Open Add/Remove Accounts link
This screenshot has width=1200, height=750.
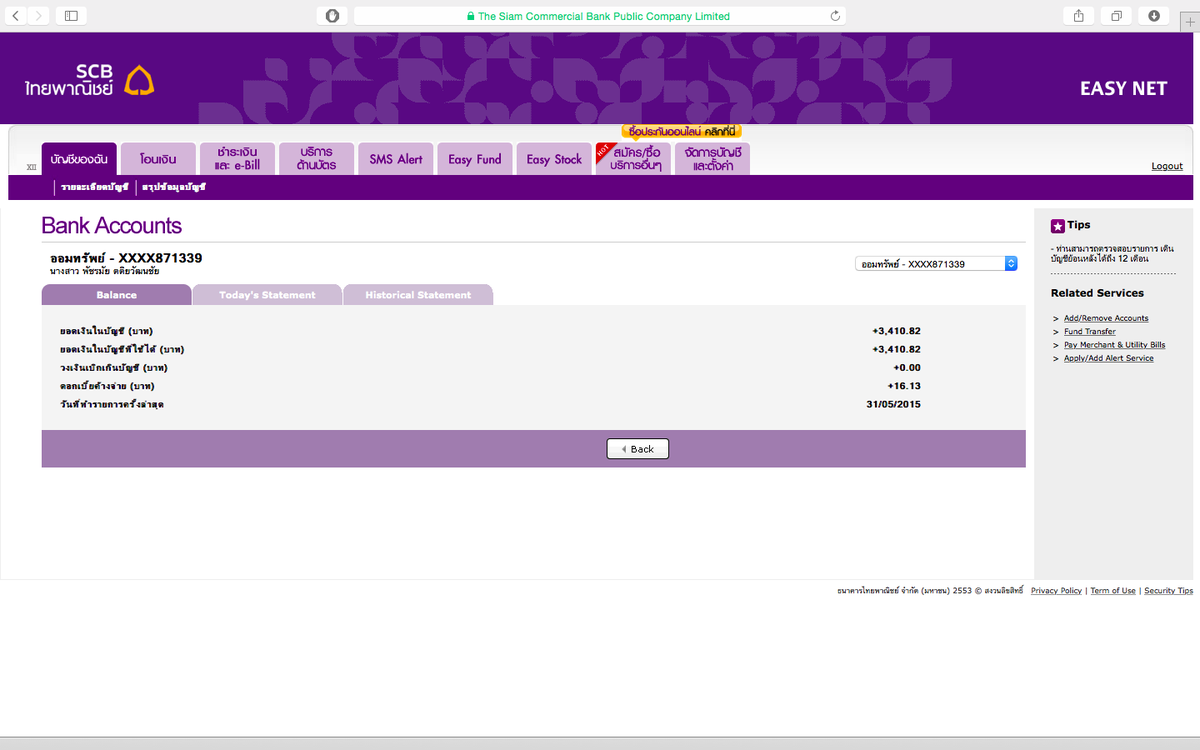click(1106, 318)
